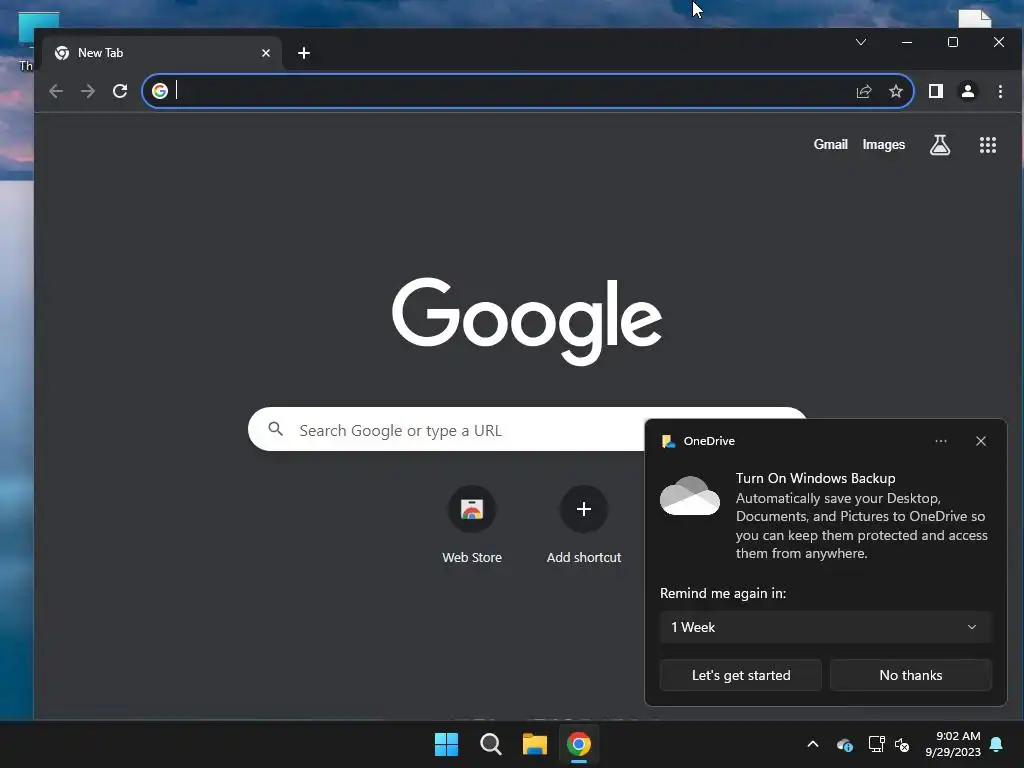Open the Chrome side panel
This screenshot has width=1024, height=768.
pos(936,91)
